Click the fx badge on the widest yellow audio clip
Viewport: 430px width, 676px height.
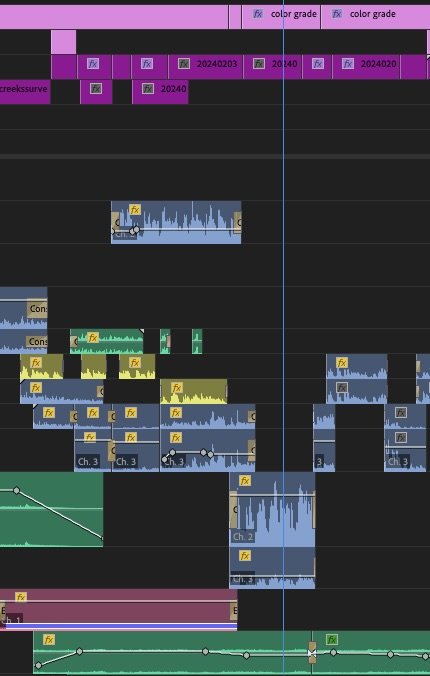coord(176,388)
